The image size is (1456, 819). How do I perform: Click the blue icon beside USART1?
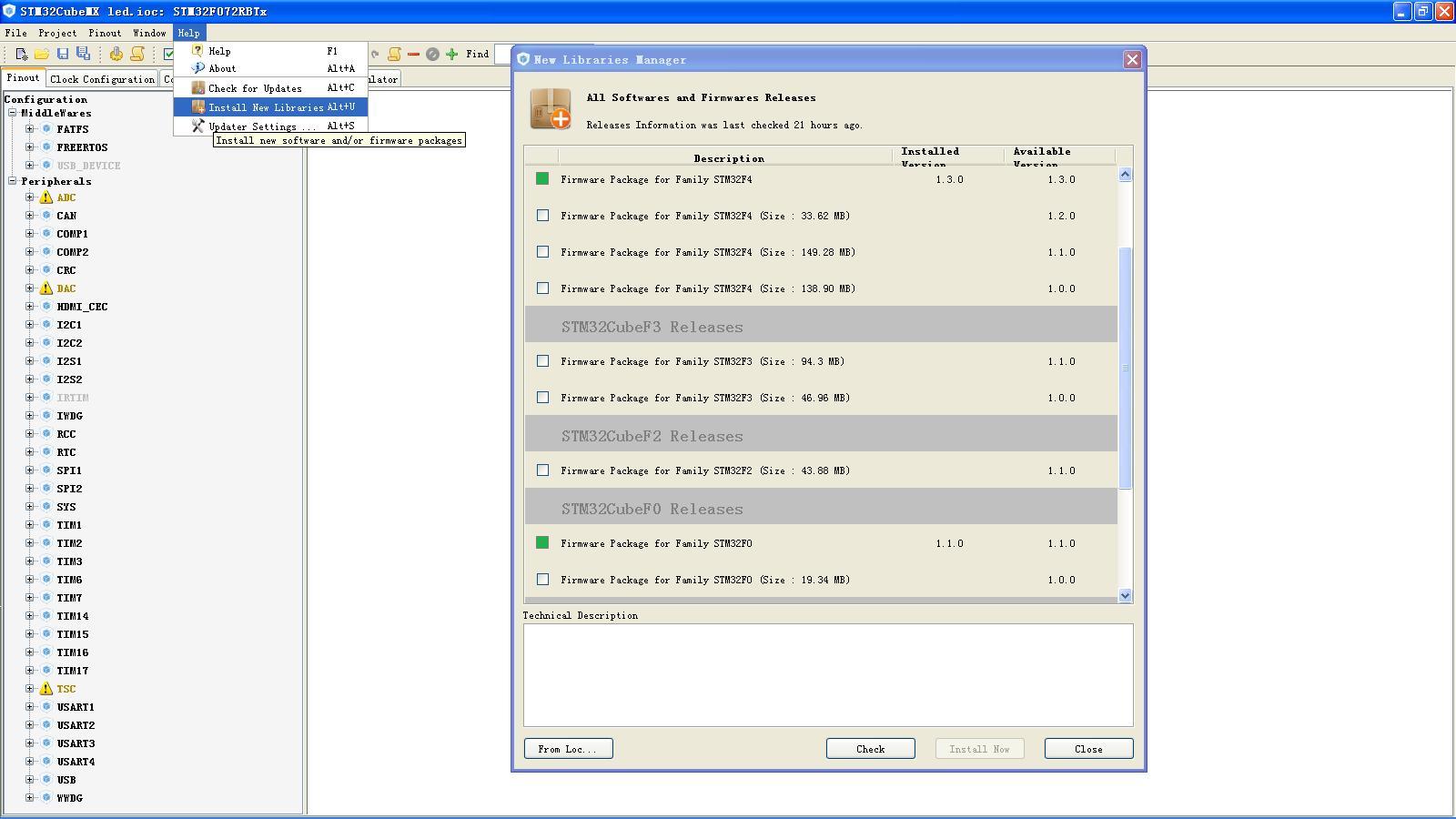point(46,707)
